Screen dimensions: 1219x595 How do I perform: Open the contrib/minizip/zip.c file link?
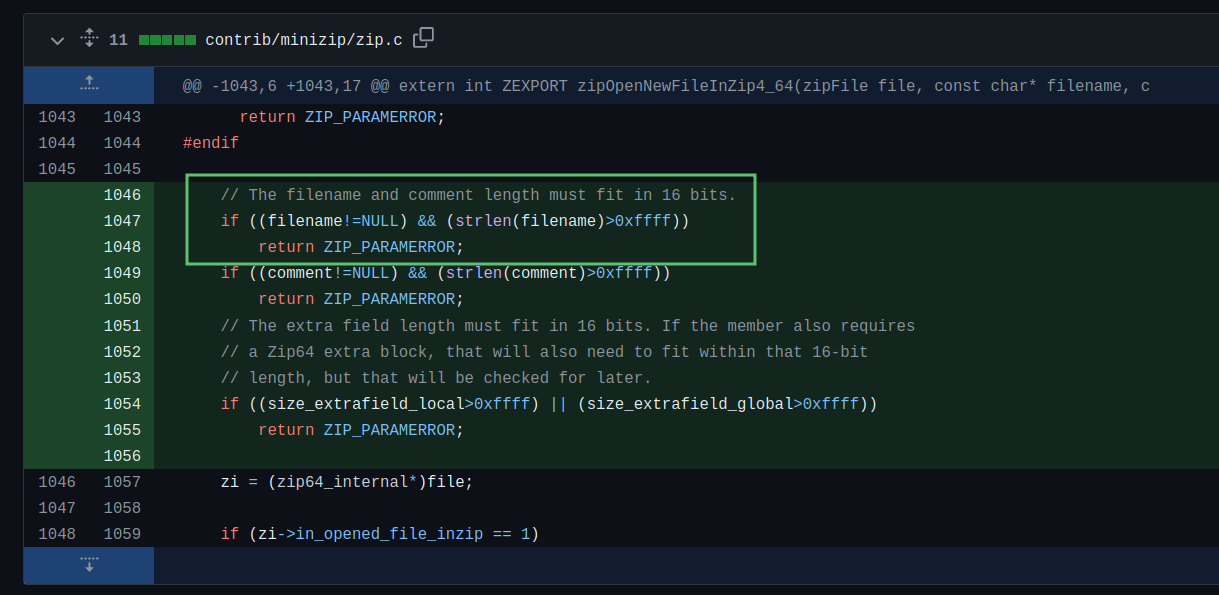pyautogui.click(x=303, y=40)
